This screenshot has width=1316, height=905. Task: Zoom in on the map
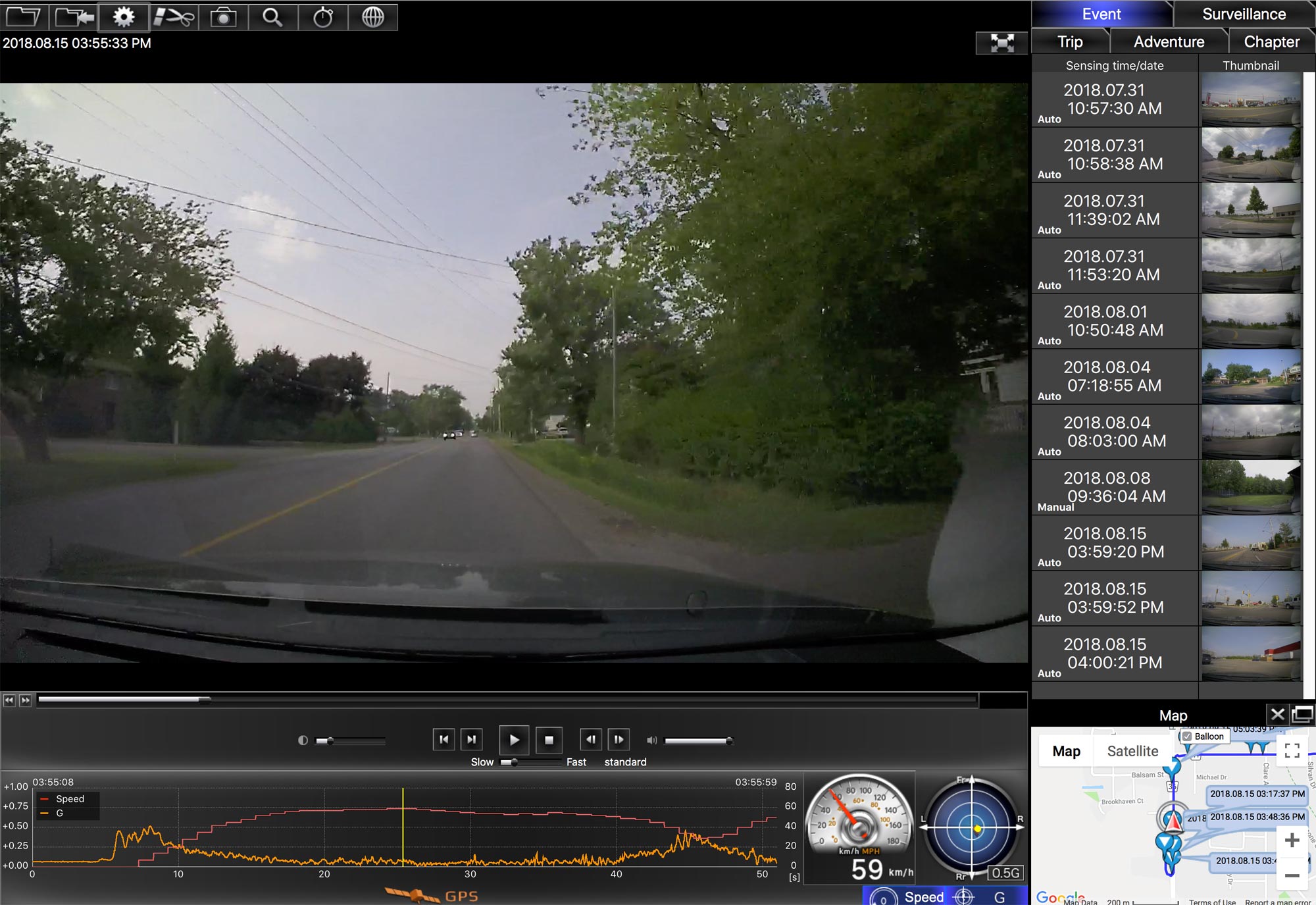click(1292, 840)
